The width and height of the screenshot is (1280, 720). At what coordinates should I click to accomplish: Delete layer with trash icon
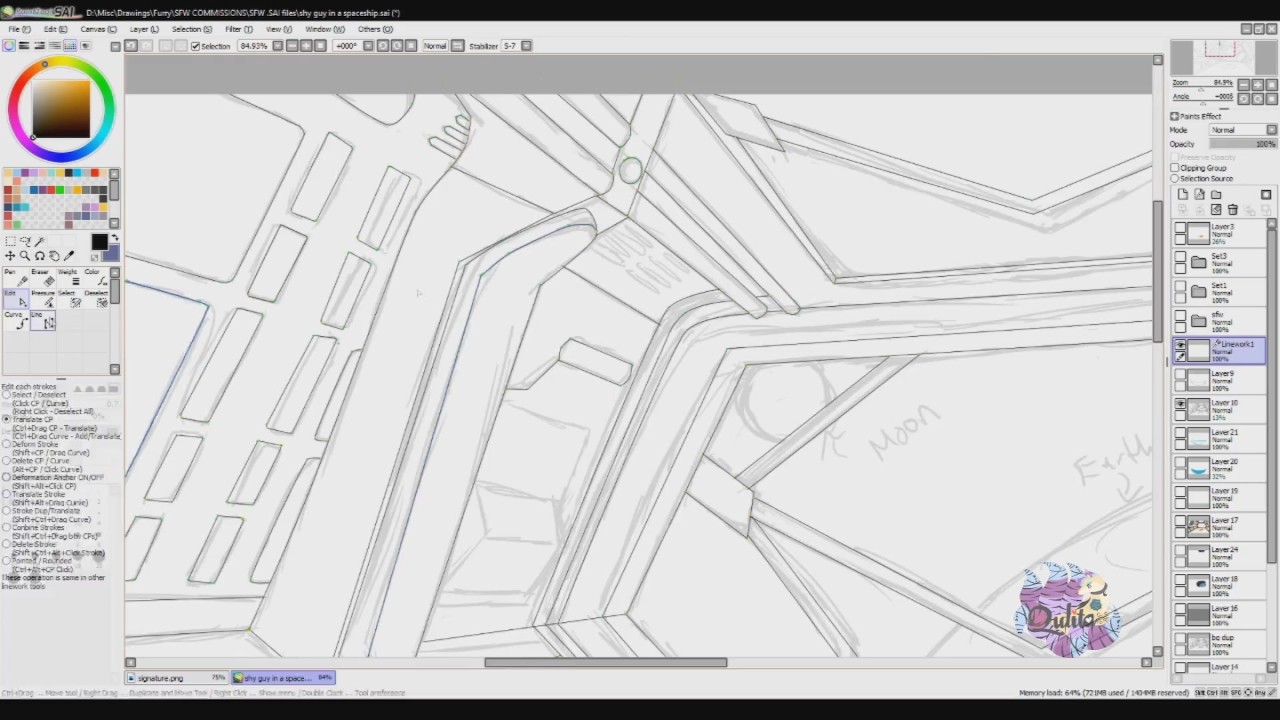point(1232,210)
